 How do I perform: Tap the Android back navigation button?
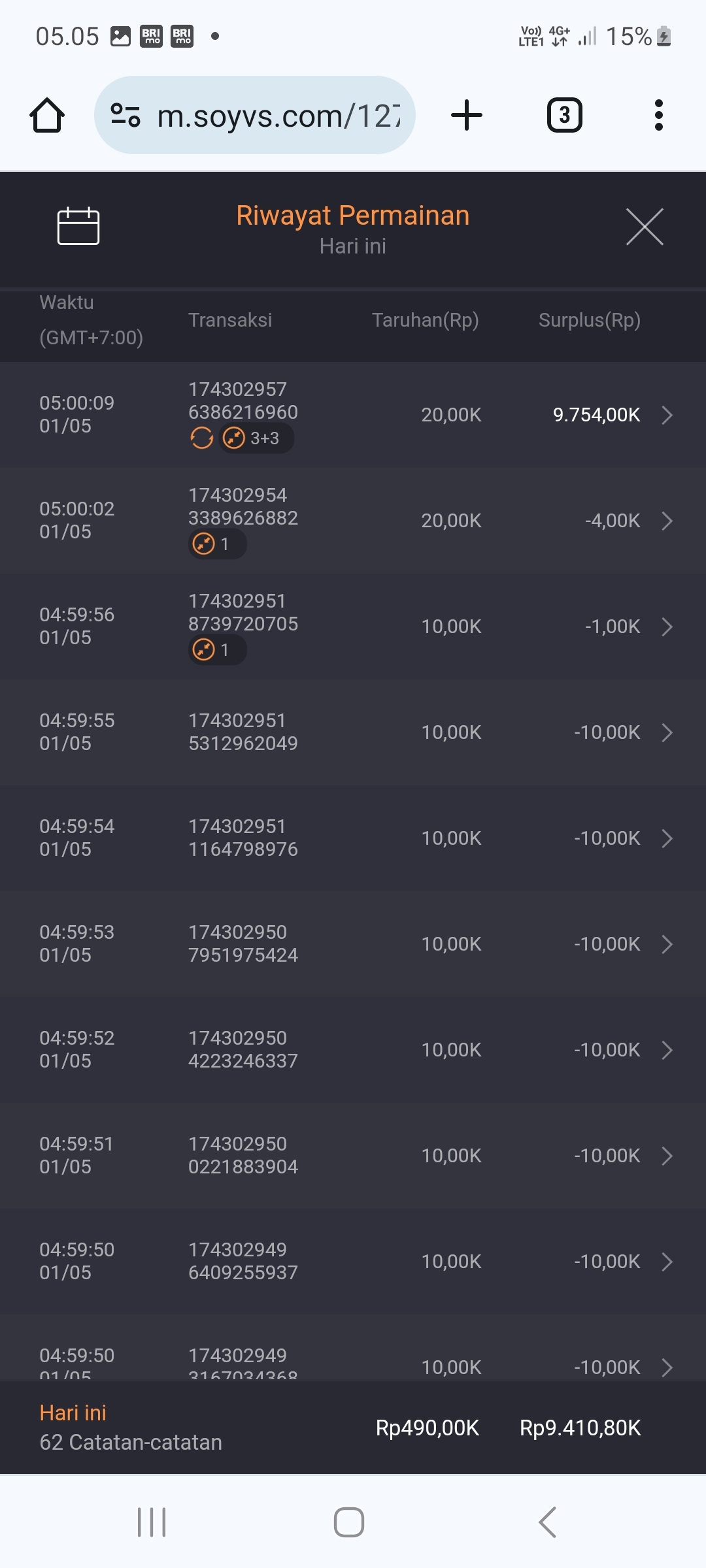[548, 1522]
